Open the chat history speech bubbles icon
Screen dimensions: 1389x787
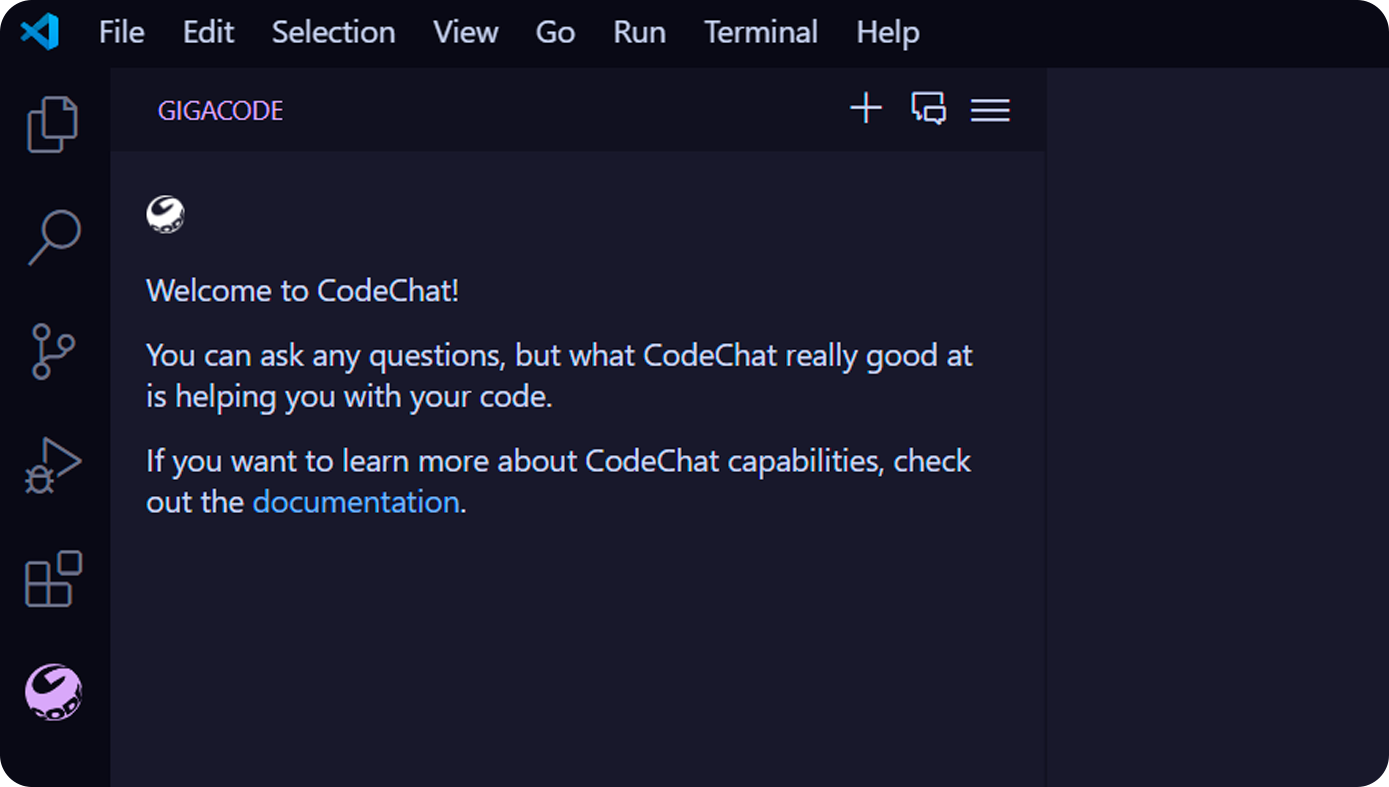[928, 108]
